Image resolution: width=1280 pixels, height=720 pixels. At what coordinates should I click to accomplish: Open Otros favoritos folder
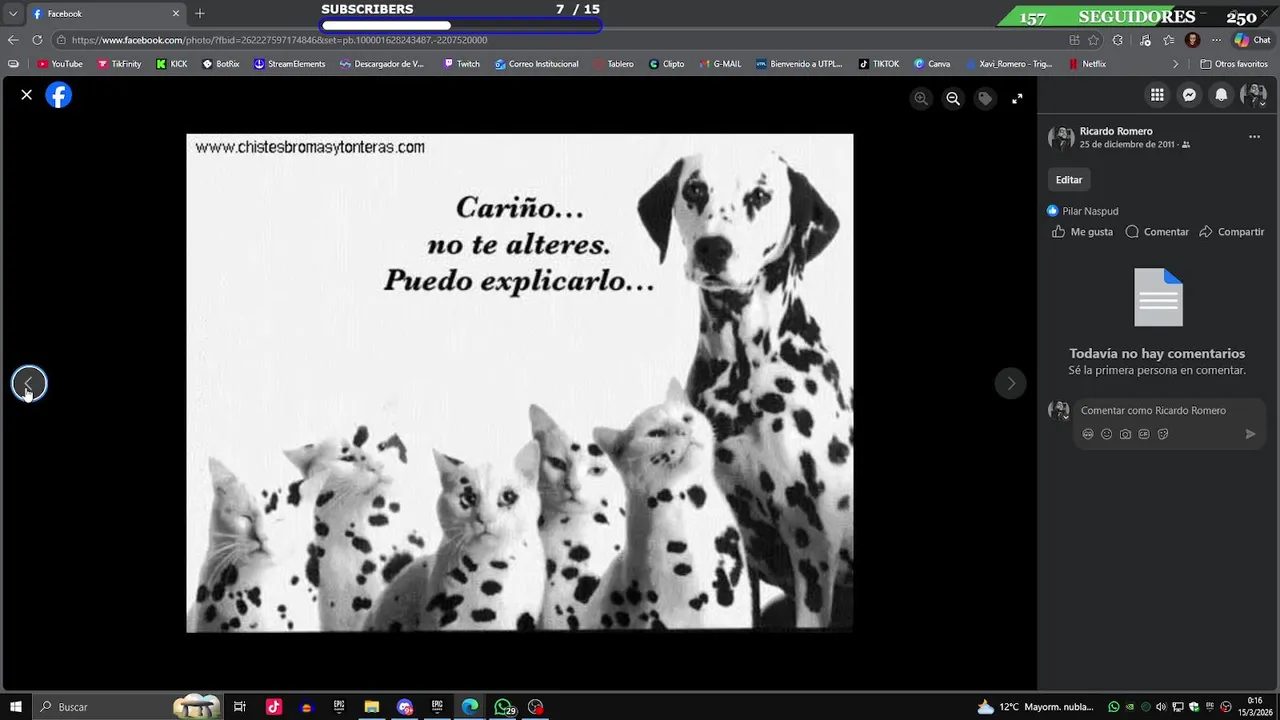point(1233,64)
